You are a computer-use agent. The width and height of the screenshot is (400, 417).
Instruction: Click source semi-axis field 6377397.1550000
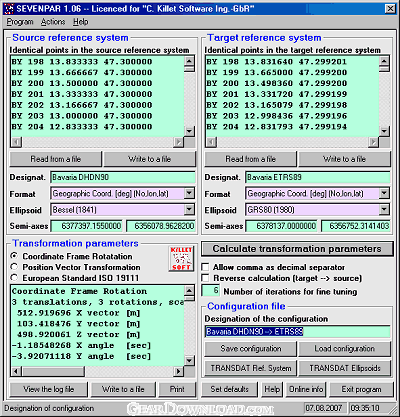86,226
